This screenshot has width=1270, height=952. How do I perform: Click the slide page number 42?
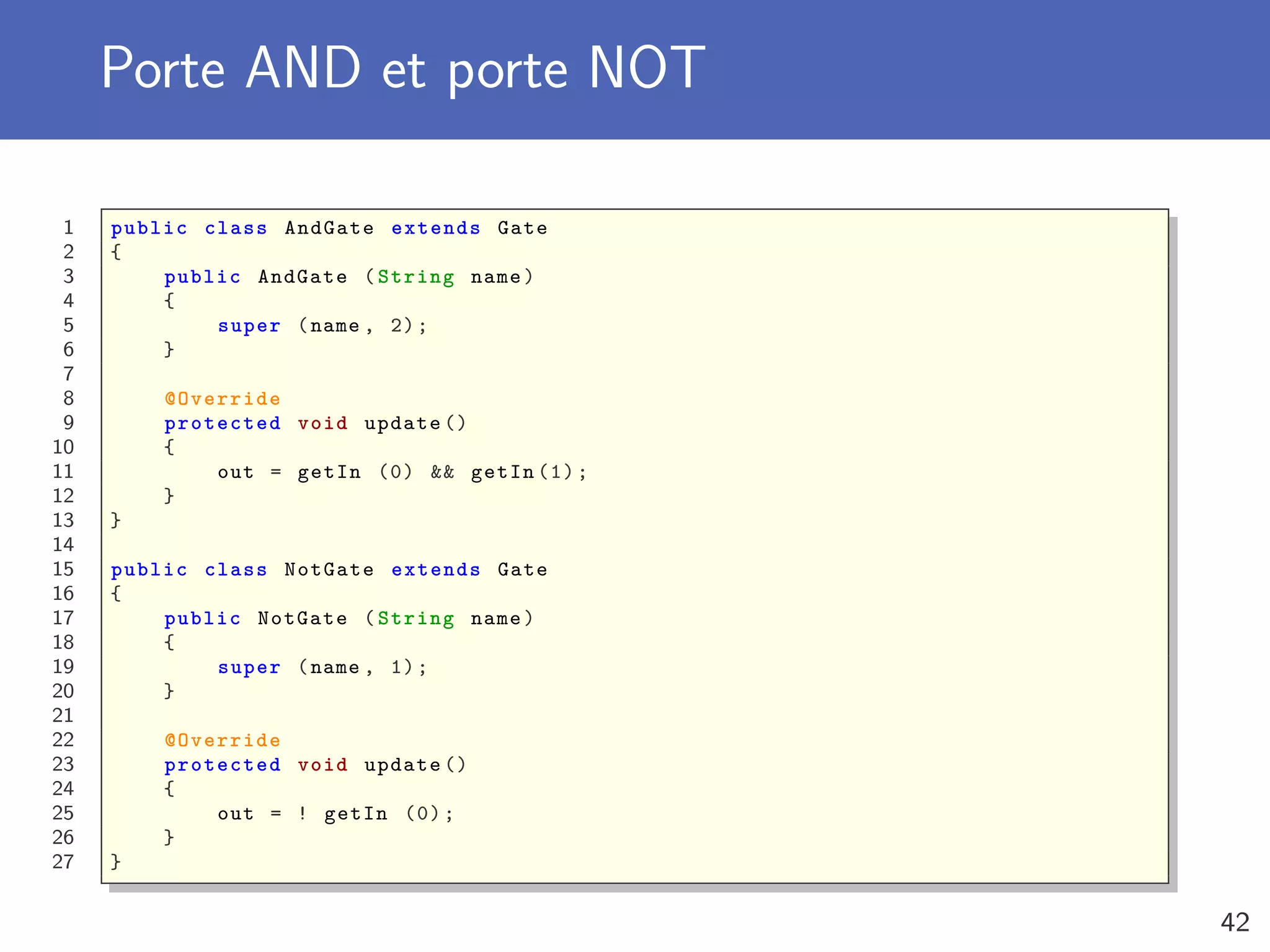(x=1235, y=922)
